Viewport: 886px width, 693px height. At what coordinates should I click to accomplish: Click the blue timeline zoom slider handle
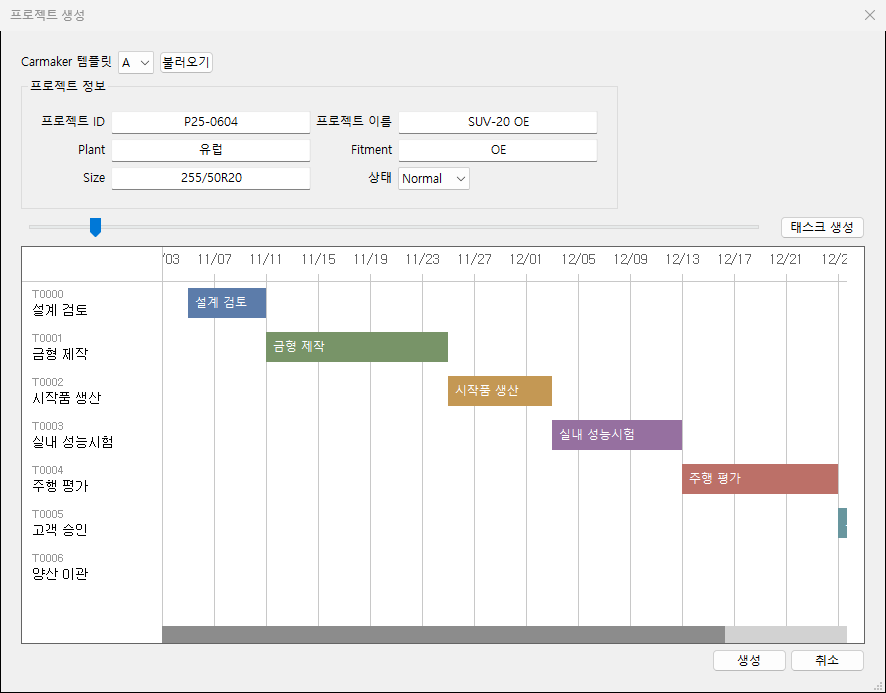[x=95, y=227]
